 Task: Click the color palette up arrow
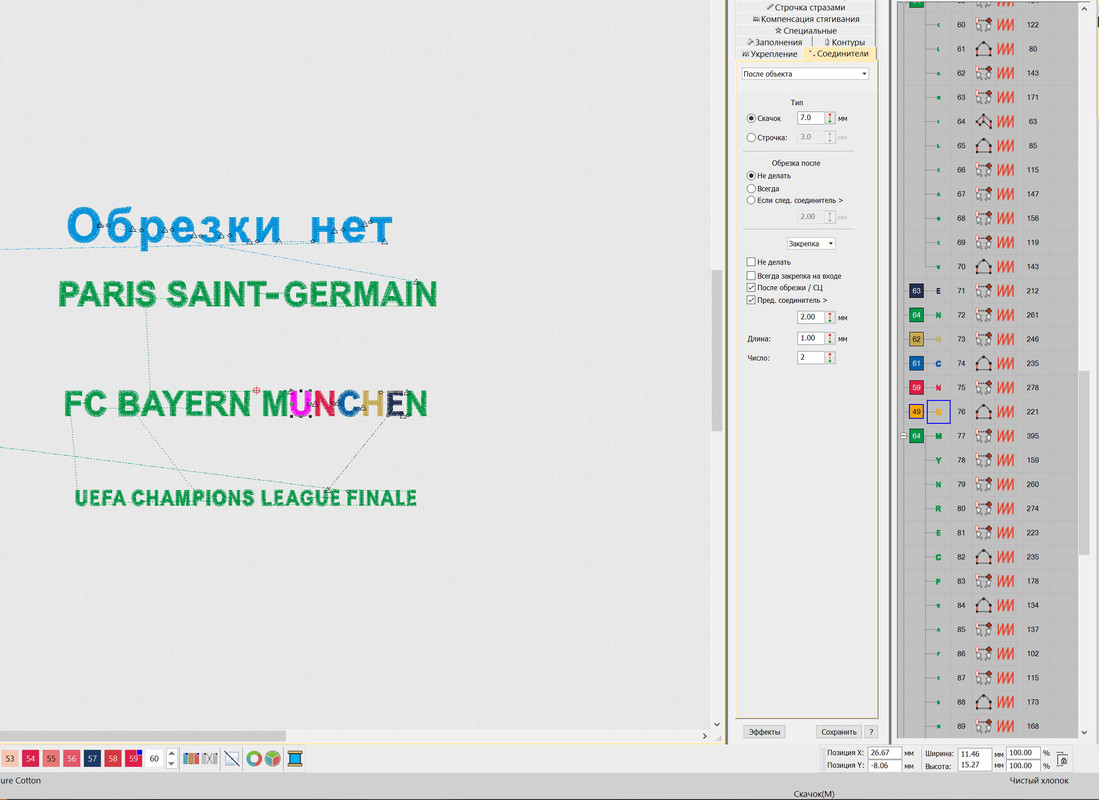172,754
